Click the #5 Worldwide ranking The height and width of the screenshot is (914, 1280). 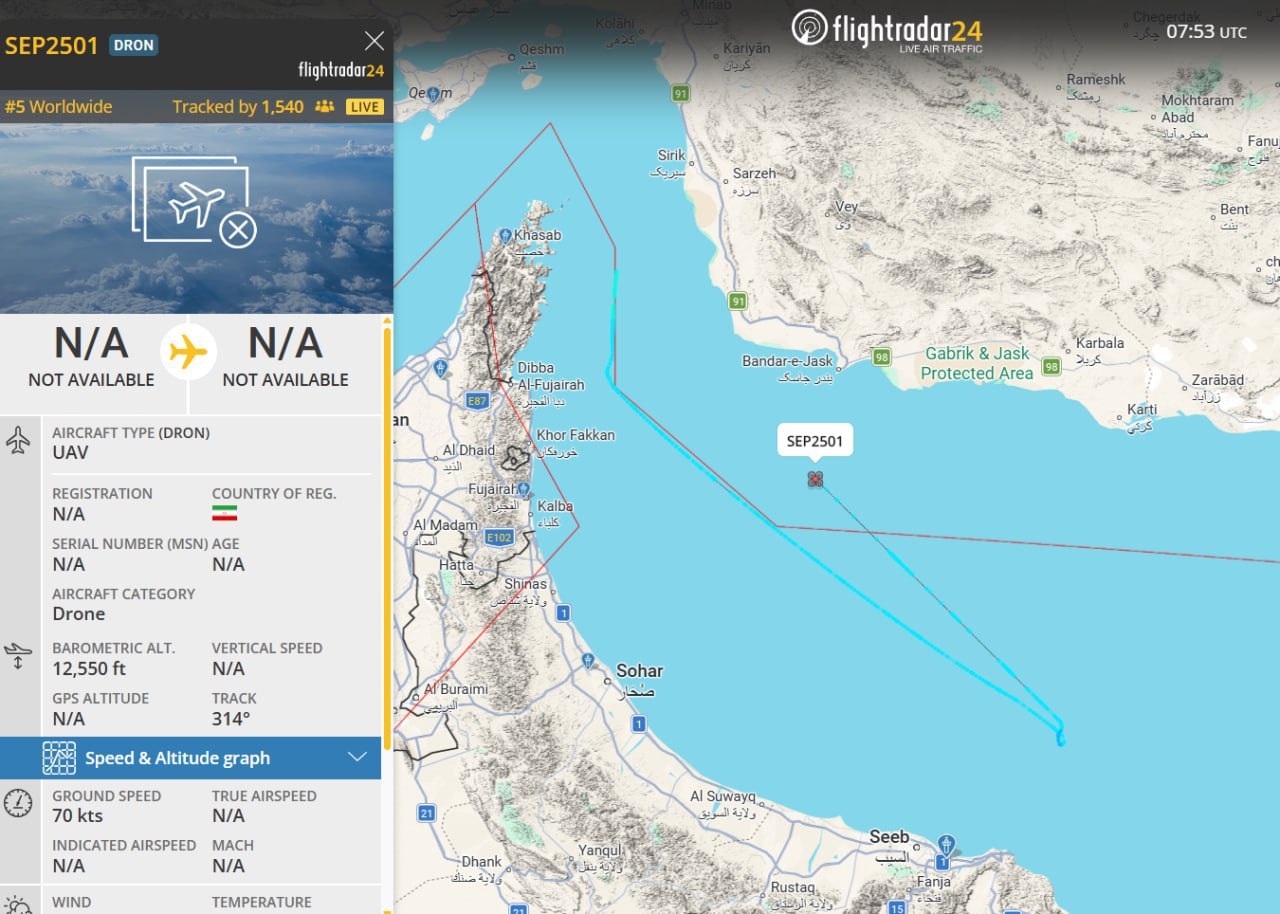(x=59, y=107)
